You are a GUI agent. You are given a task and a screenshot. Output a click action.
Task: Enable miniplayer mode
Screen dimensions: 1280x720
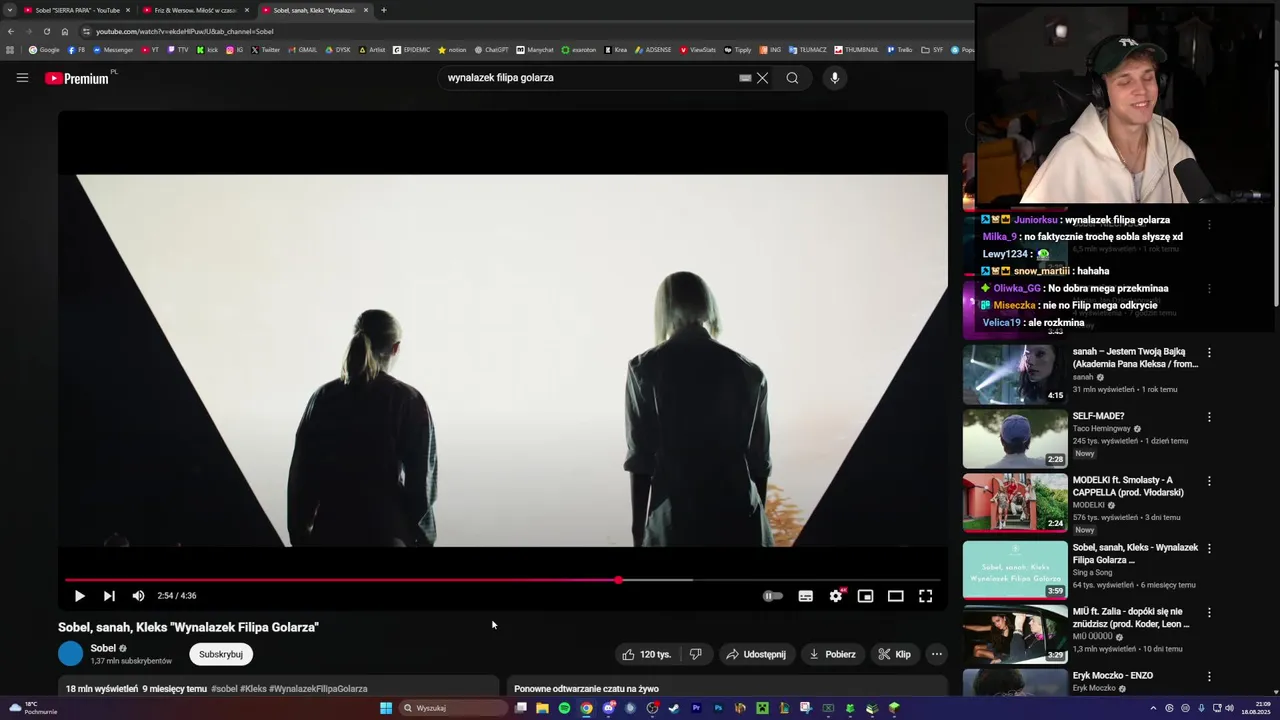[866, 596]
